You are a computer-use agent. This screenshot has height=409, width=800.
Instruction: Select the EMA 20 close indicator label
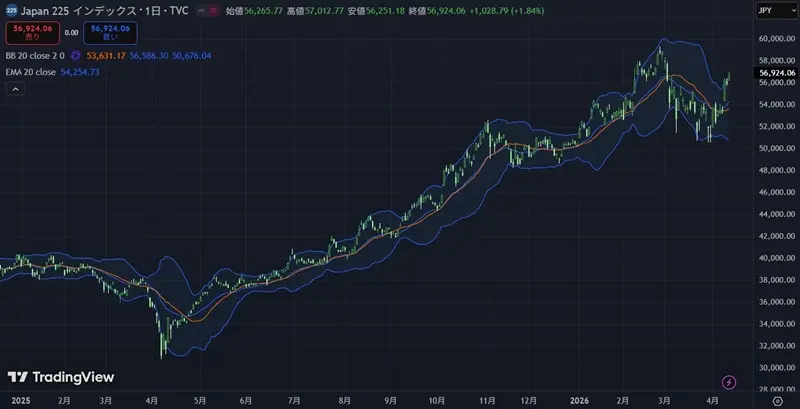click(x=30, y=72)
